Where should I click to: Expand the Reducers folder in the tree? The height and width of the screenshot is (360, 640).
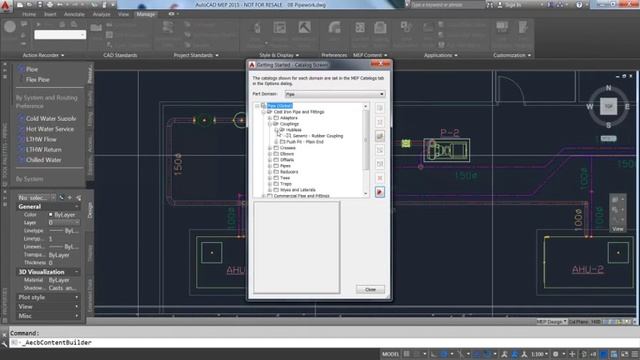pos(270,172)
